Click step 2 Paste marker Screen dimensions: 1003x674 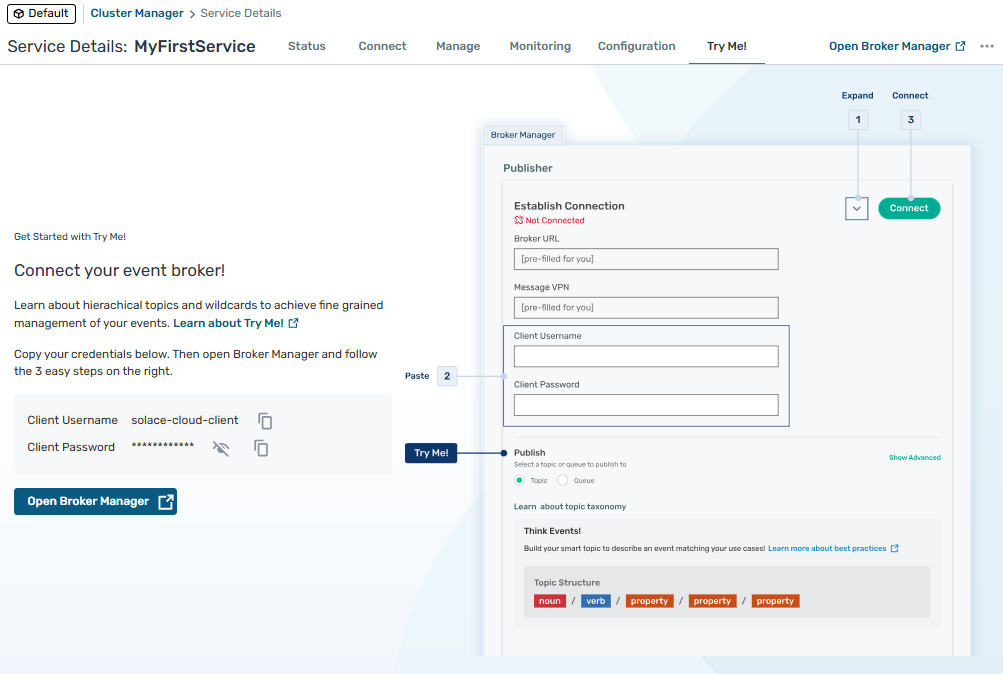coord(447,376)
